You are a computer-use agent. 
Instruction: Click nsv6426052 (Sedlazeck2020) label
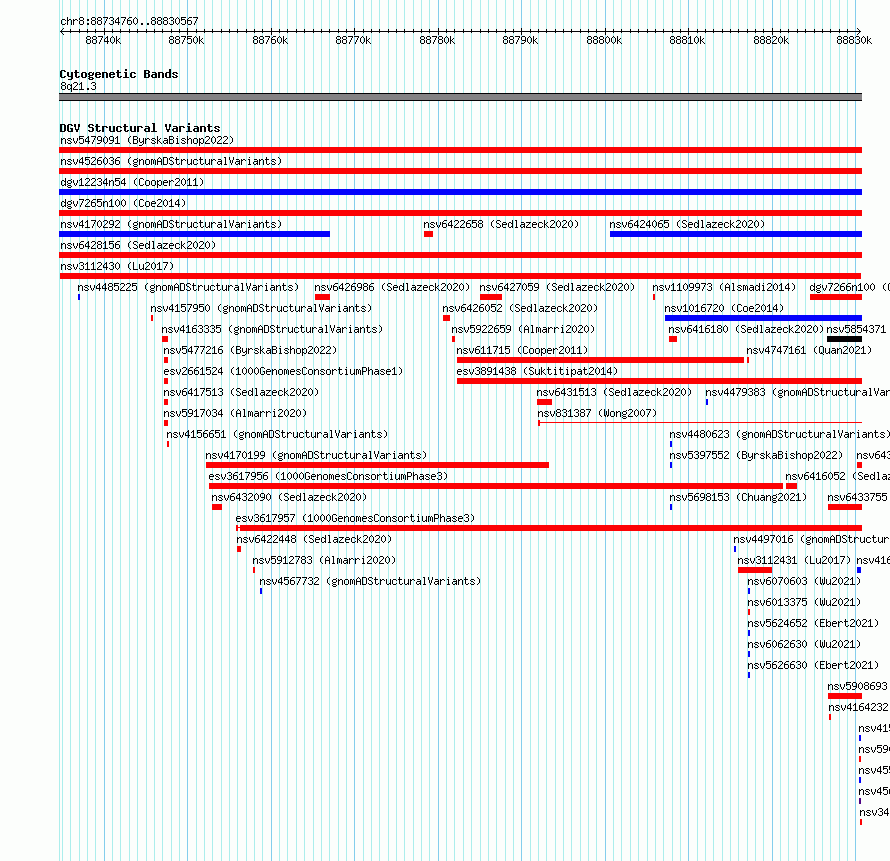point(520,308)
